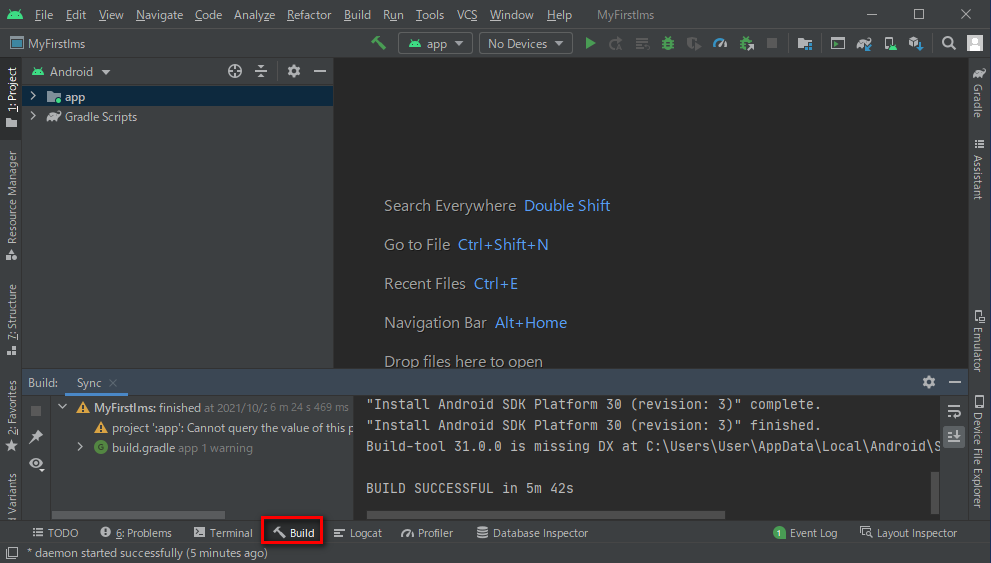The height and width of the screenshot is (563, 991).
Task: Click the Run Anything toolbar icon
Action: tap(837, 43)
